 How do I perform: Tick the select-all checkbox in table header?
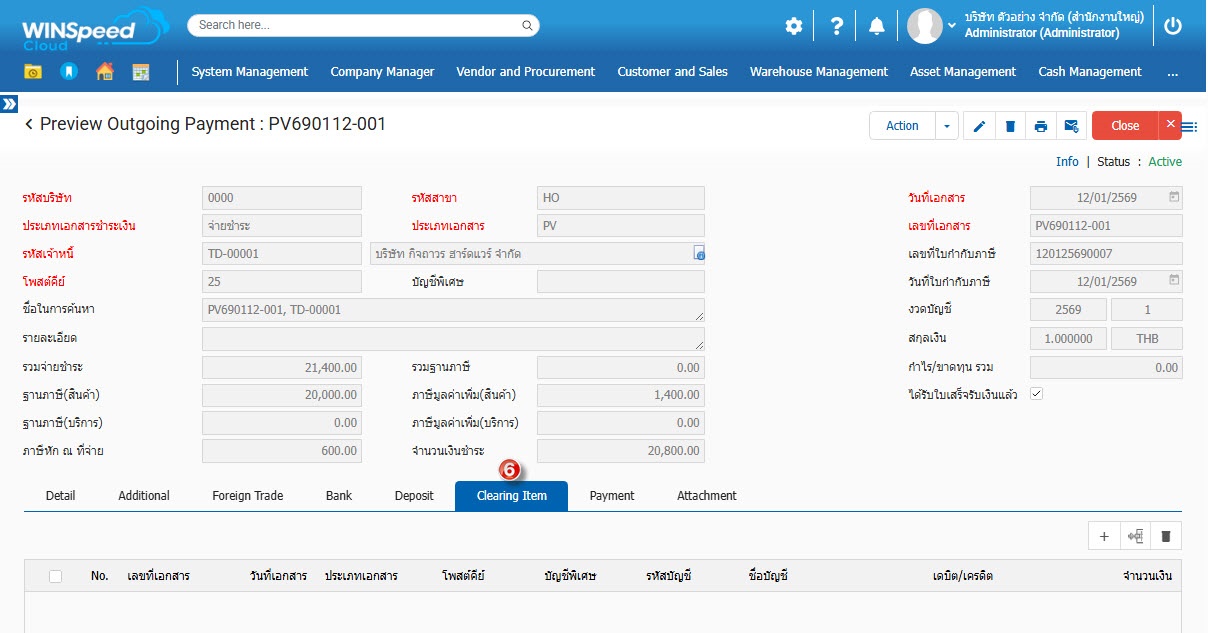[x=55, y=576]
